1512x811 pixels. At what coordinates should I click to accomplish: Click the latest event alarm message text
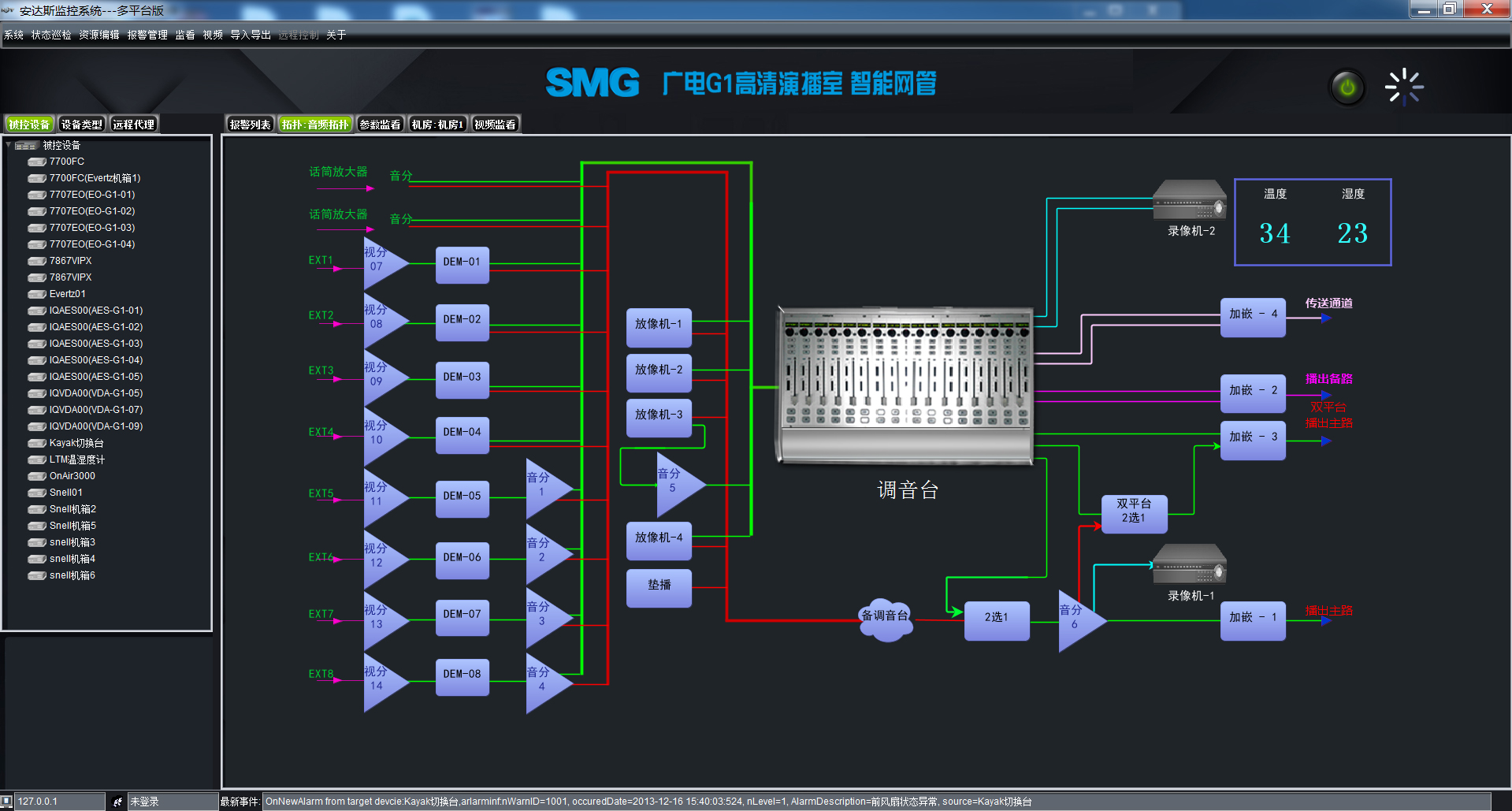pos(648,802)
